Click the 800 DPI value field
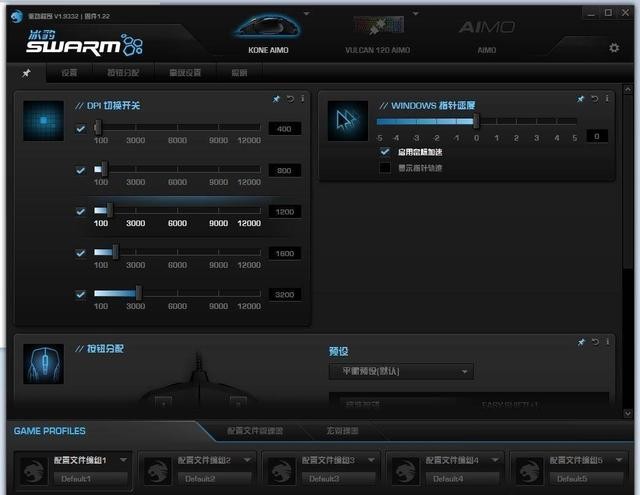Viewport: 640px width, 495px height. coord(284,171)
